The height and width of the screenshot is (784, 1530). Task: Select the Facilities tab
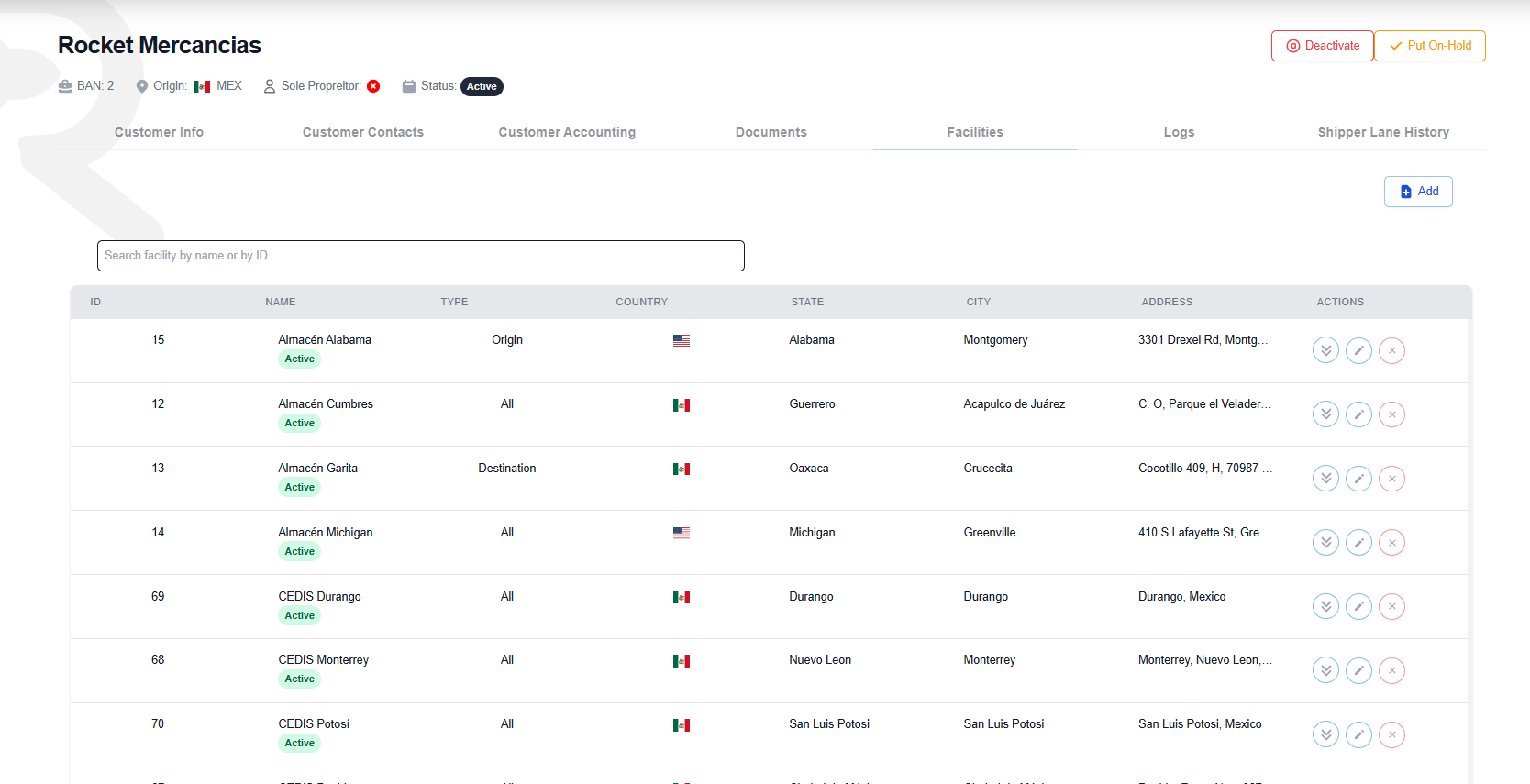tap(975, 132)
